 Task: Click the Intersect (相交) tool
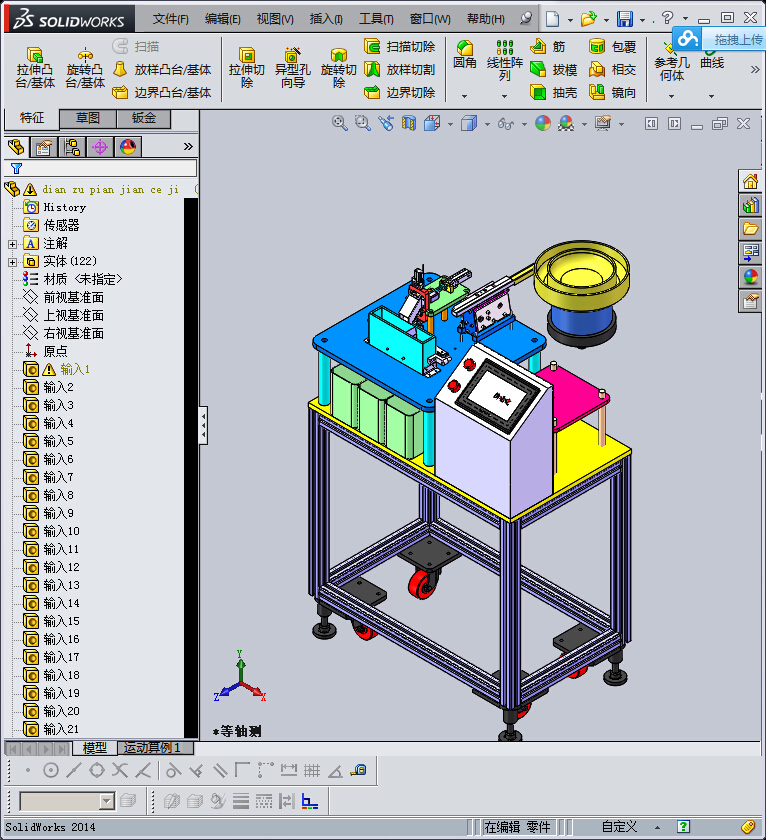(612, 70)
